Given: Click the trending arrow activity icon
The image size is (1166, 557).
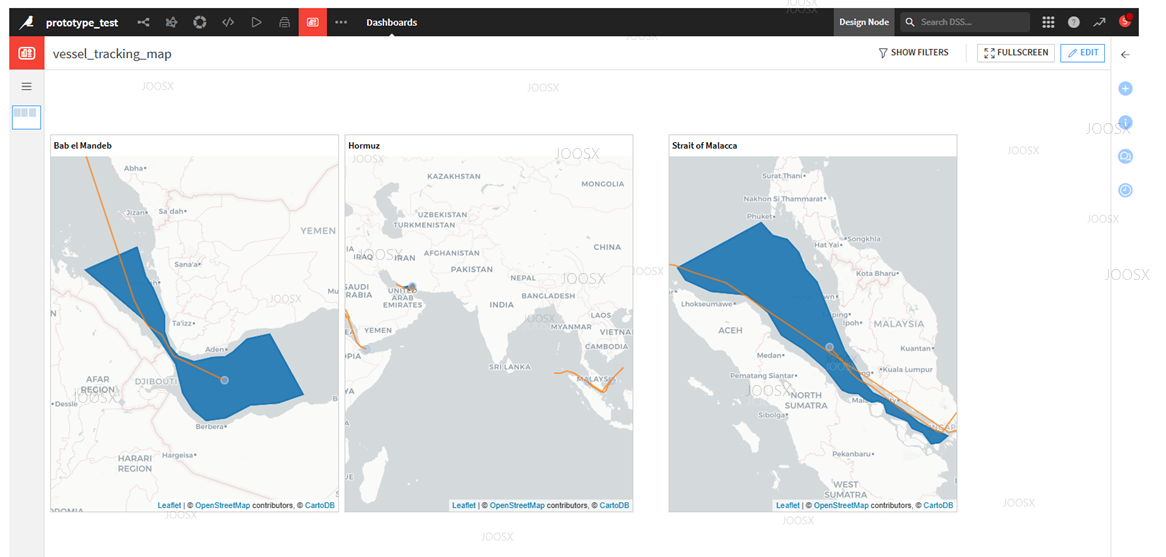Looking at the screenshot, I should pyautogui.click(x=1099, y=22).
